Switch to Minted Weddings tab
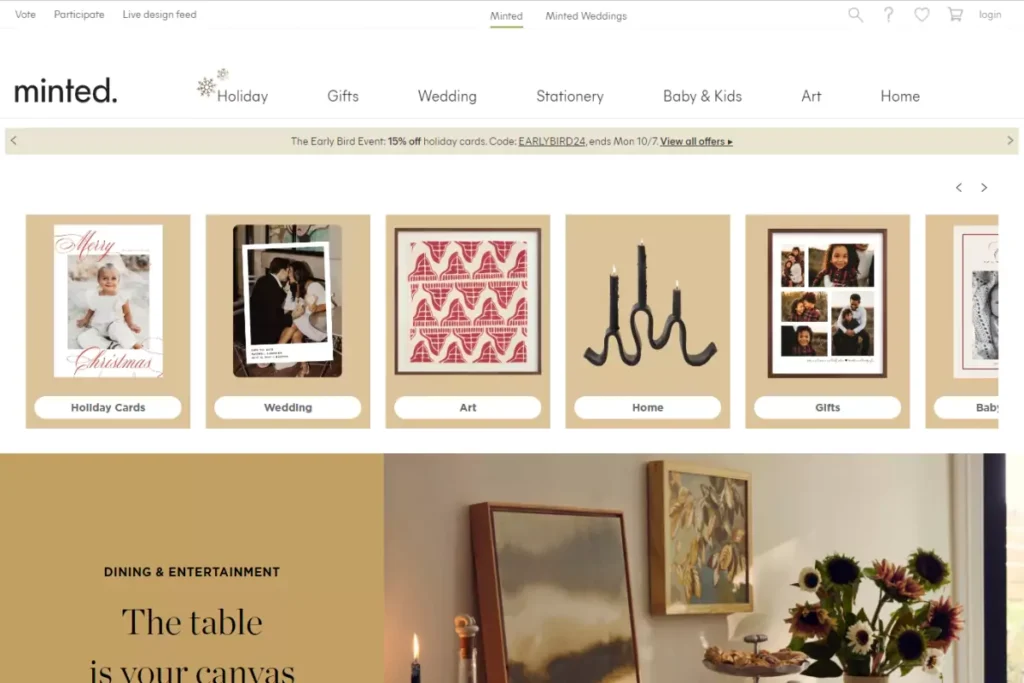 coord(586,16)
